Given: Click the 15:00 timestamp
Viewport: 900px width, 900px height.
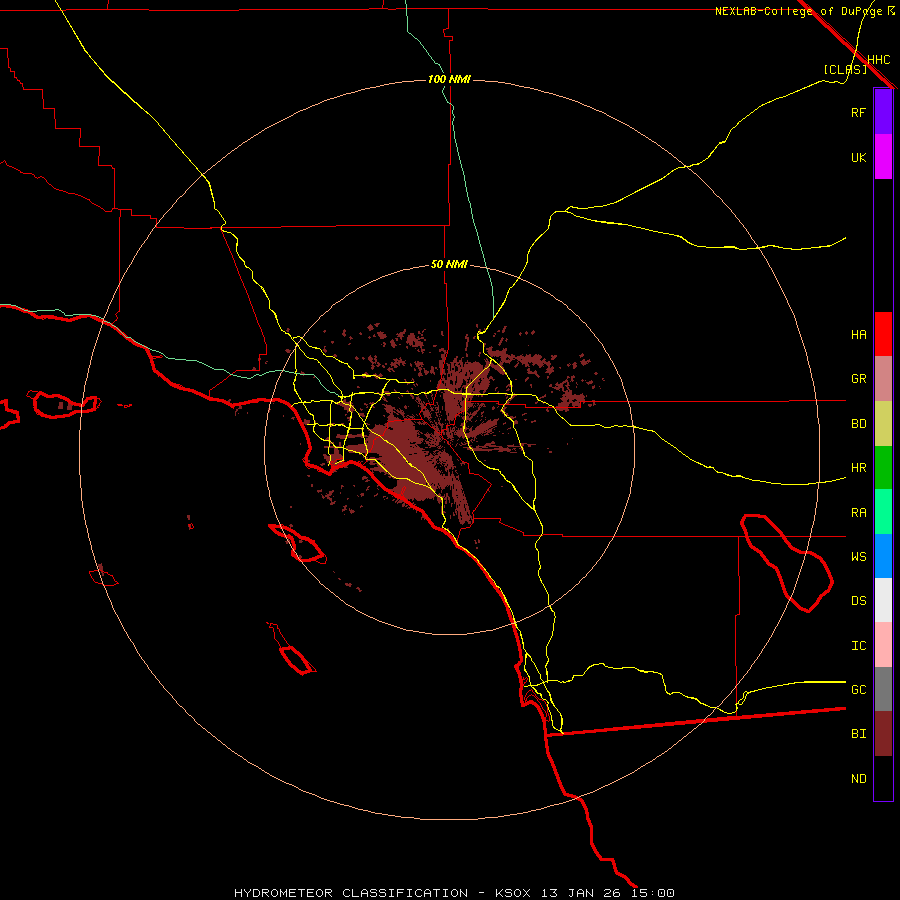Looking at the screenshot, I should (x=653, y=893).
